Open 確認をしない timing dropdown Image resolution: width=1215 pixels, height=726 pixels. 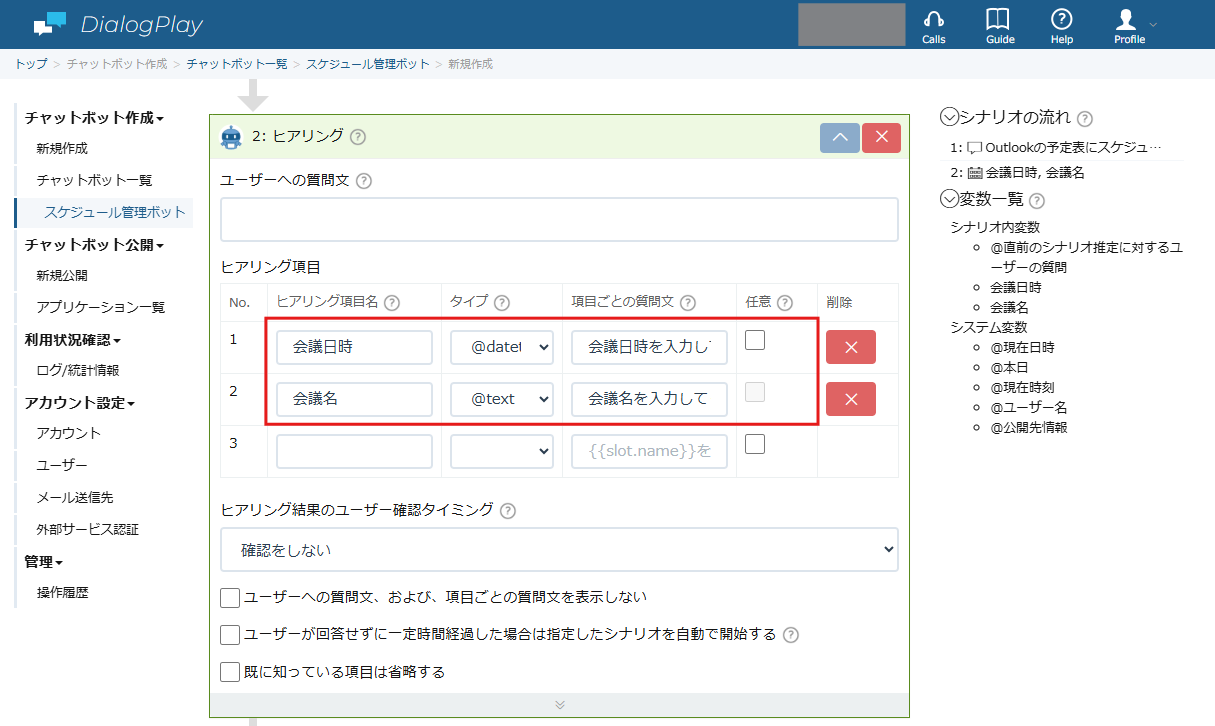[x=559, y=550]
